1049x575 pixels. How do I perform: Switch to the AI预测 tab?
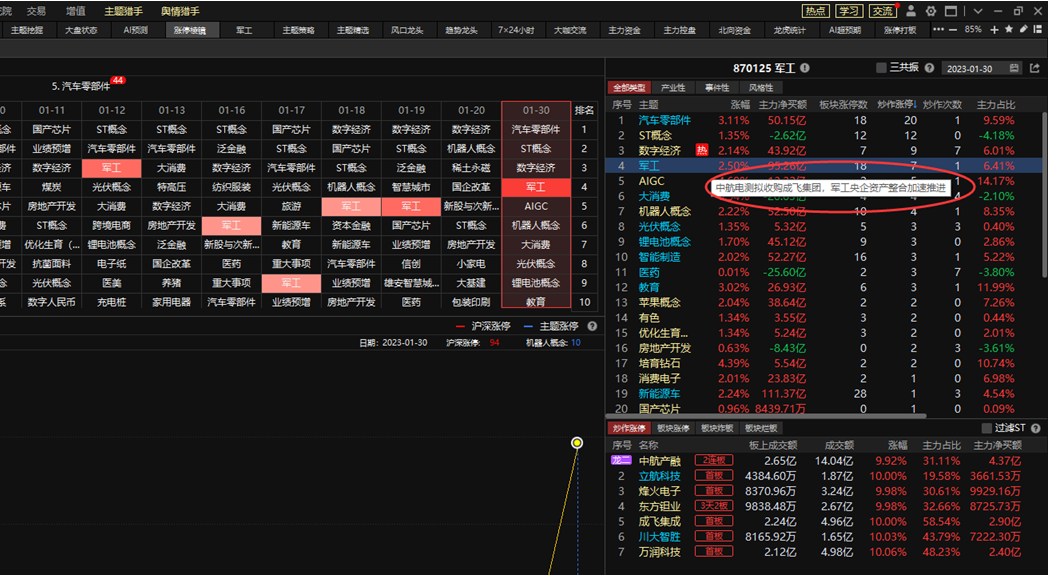(136, 30)
